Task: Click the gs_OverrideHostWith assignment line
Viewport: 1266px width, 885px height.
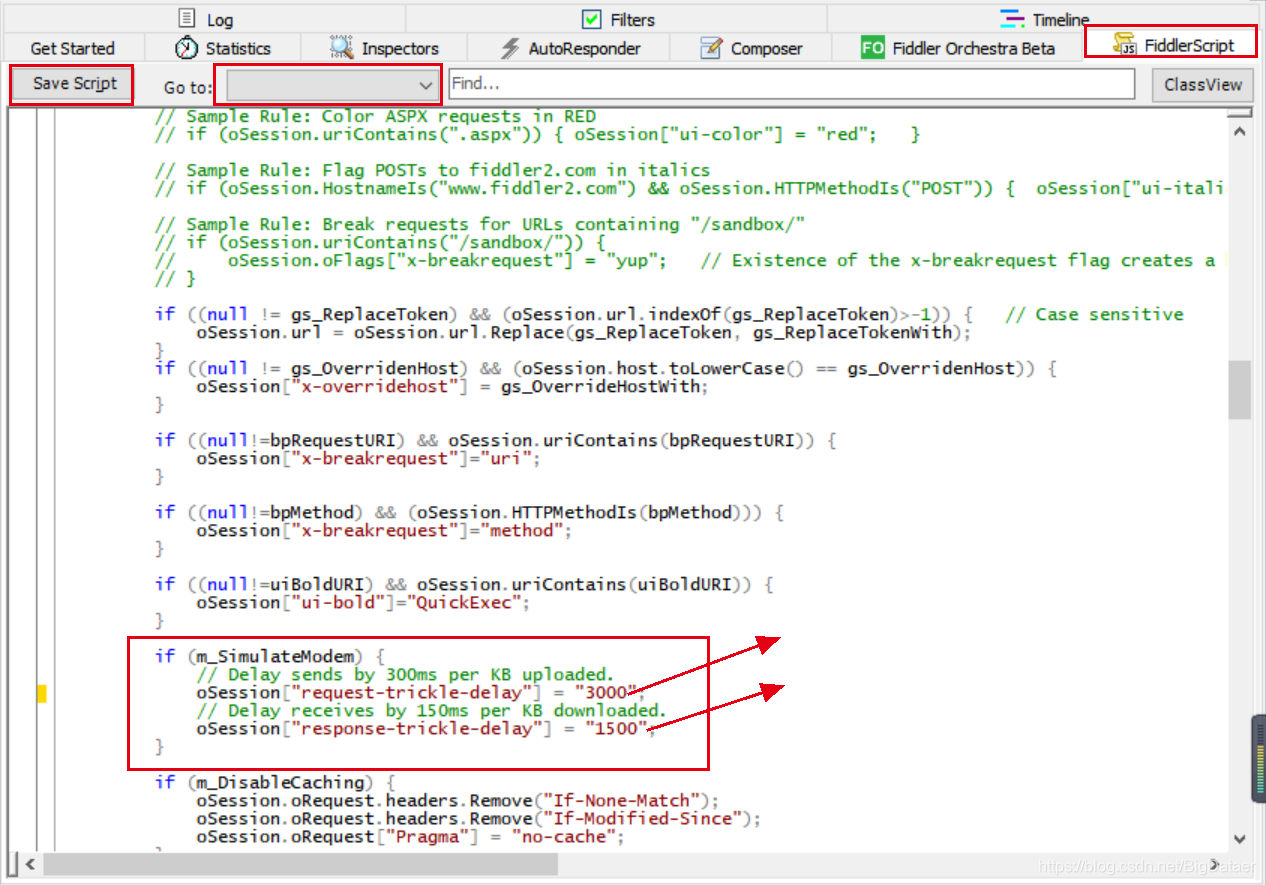Action: click(453, 386)
